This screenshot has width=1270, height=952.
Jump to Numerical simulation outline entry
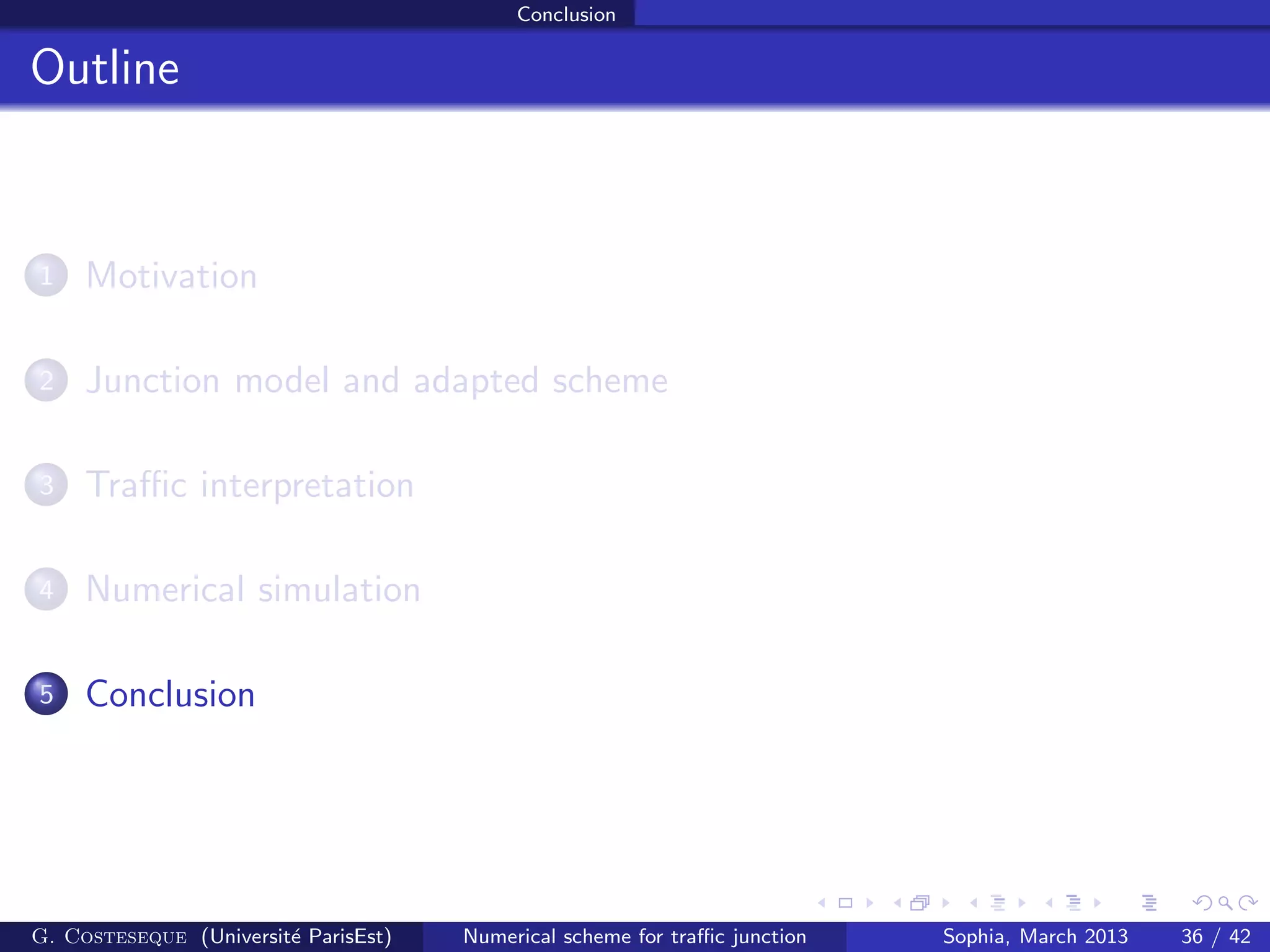pyautogui.click(x=254, y=589)
